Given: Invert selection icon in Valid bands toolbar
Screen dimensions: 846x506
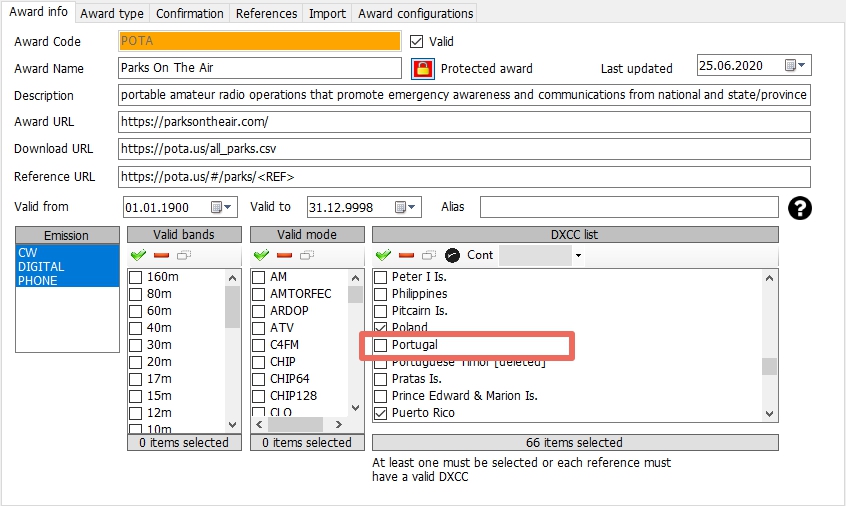Looking at the screenshot, I should (184, 255).
